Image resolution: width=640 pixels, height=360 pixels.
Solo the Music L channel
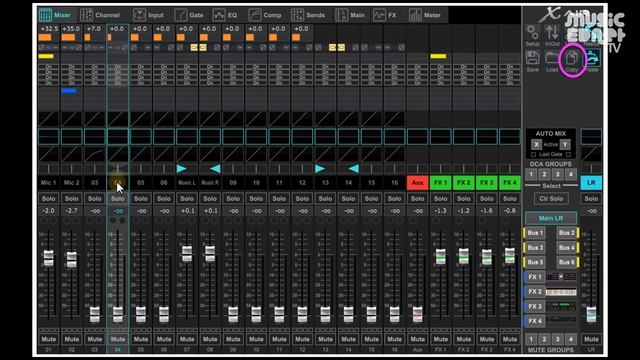pyautogui.click(x=187, y=199)
